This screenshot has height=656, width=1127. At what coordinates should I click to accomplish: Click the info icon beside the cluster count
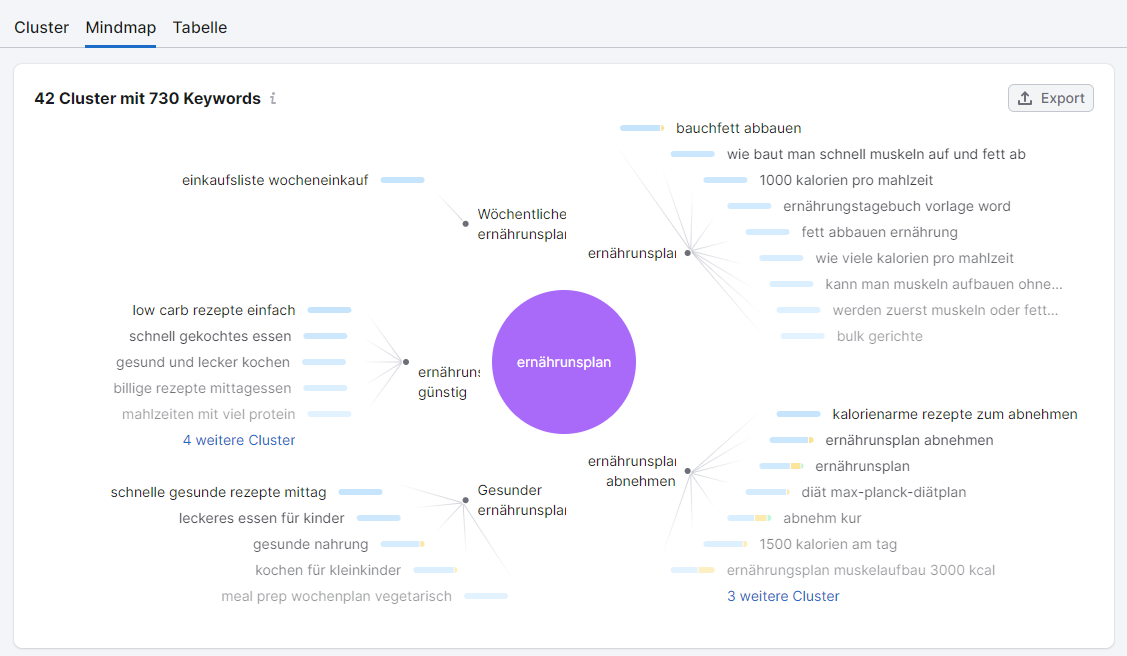(x=272, y=98)
